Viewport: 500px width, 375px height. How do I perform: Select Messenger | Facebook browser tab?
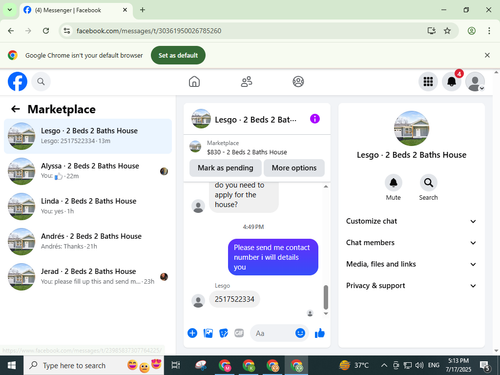coord(76,10)
